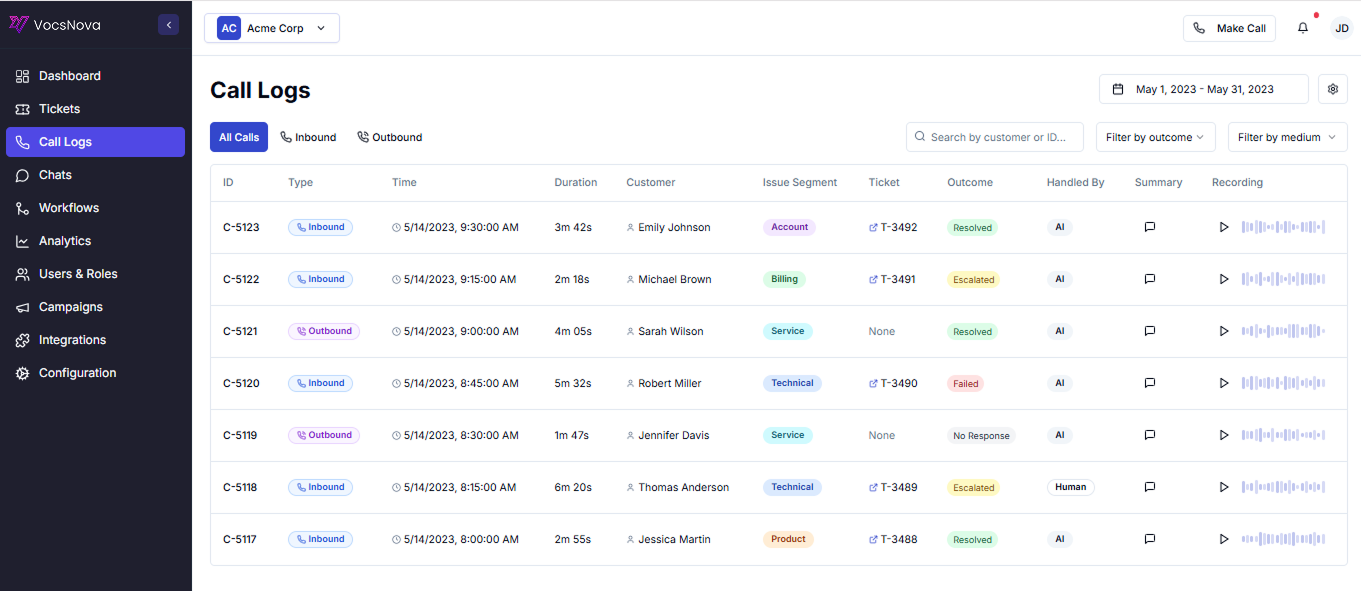Collapse the sidebar using the chevron button

tap(168, 24)
